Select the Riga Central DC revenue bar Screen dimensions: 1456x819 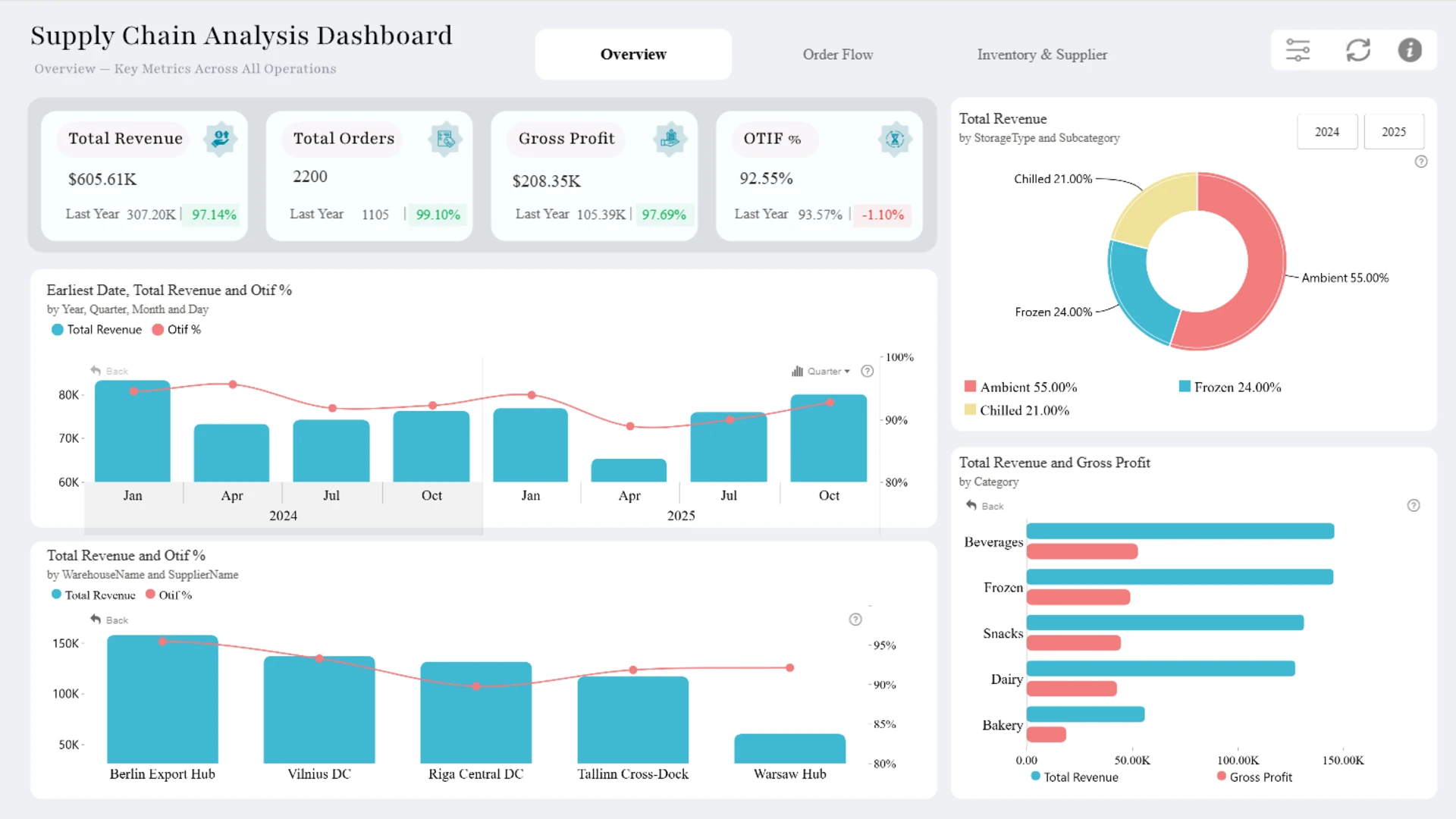(x=476, y=713)
